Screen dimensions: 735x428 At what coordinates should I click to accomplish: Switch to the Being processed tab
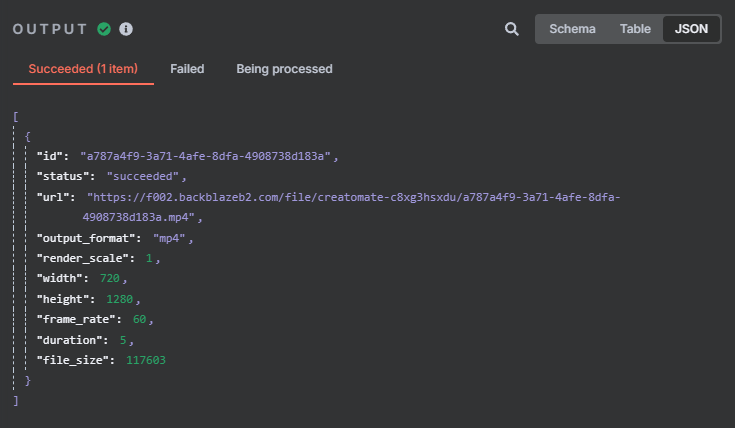[284, 69]
